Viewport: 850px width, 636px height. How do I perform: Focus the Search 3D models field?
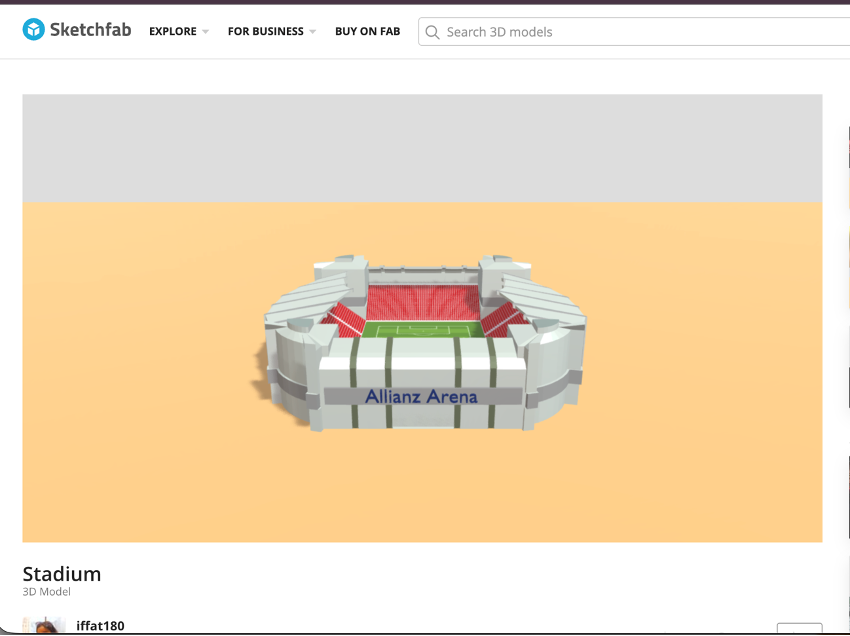(x=634, y=32)
